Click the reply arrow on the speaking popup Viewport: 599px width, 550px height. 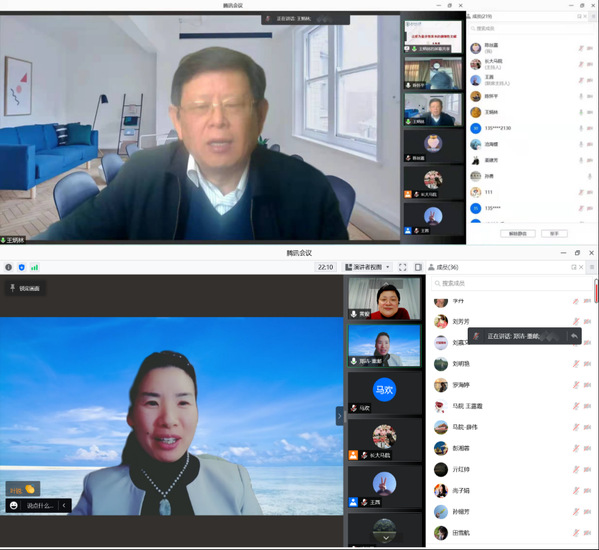click(574, 336)
